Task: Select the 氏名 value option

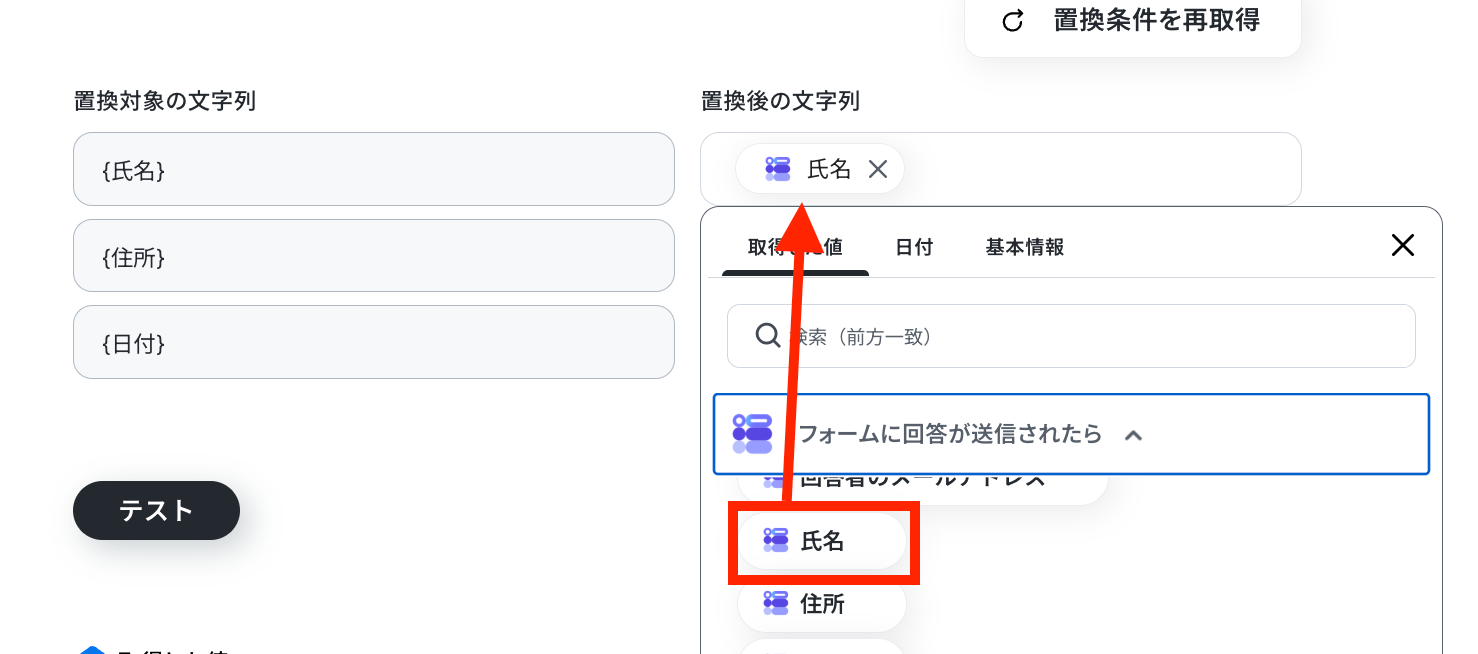Action: [822, 541]
